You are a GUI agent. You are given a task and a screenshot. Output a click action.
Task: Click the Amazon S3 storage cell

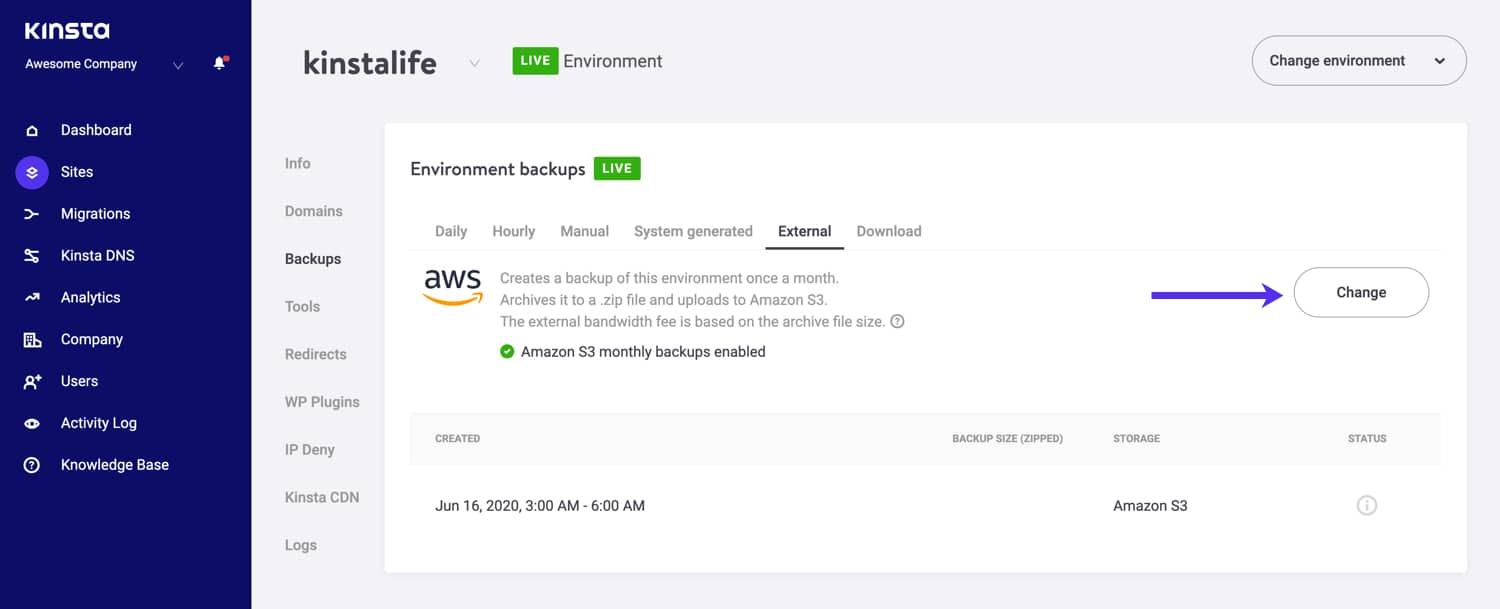[1150, 506]
